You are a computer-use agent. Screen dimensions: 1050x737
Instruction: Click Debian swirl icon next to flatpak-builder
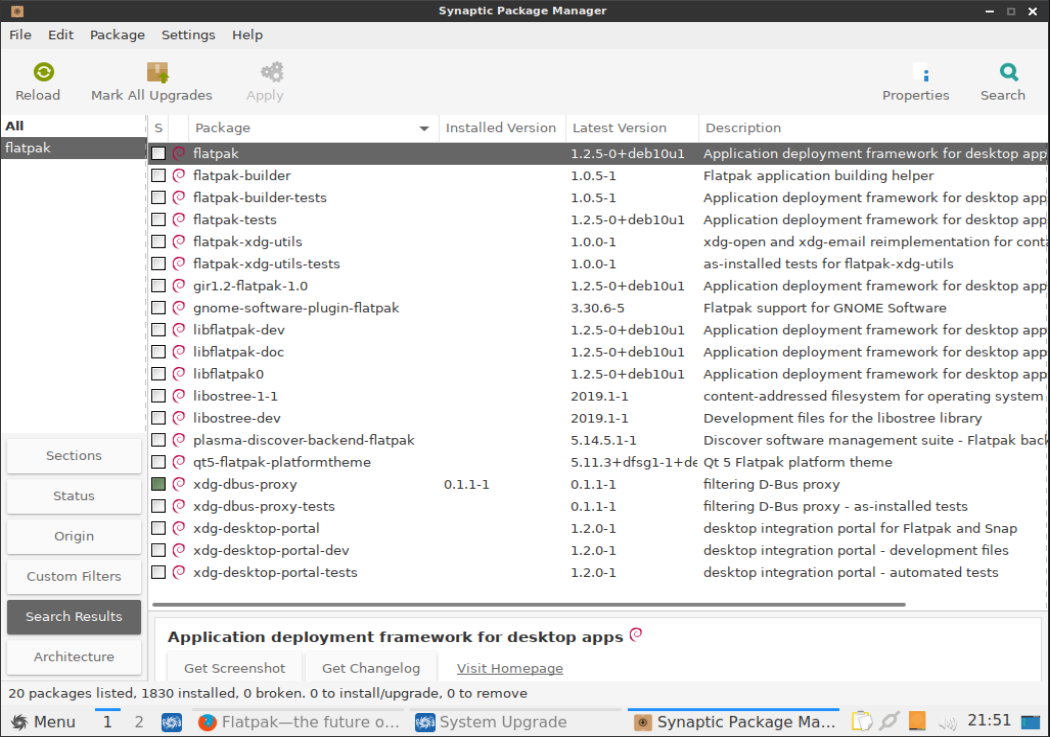click(179, 175)
